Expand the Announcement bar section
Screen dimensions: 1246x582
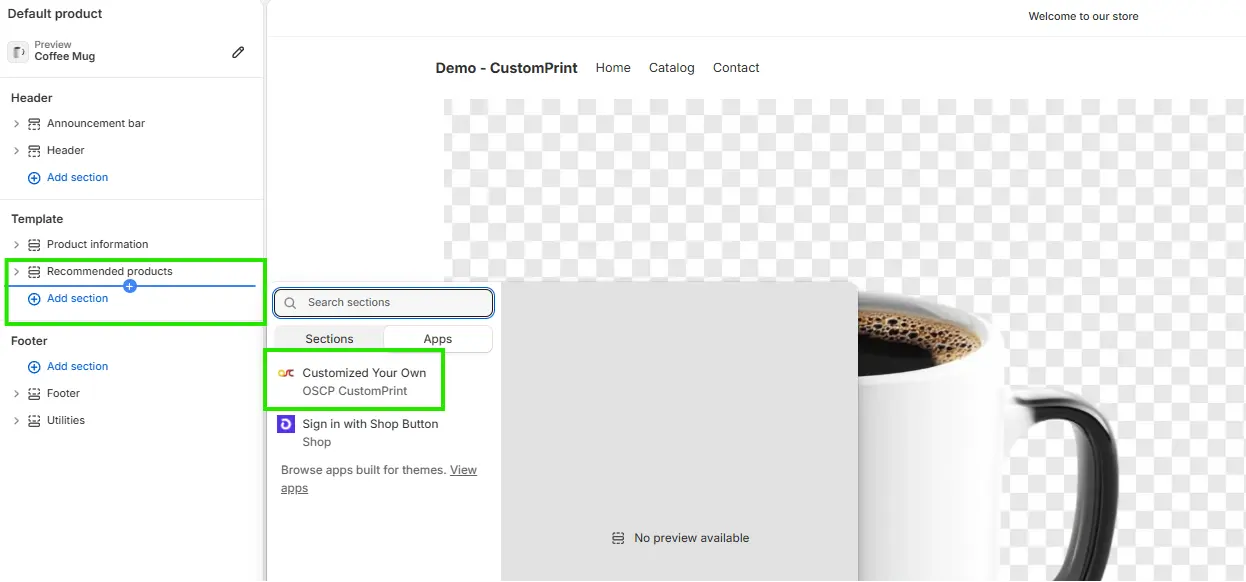click(16, 124)
